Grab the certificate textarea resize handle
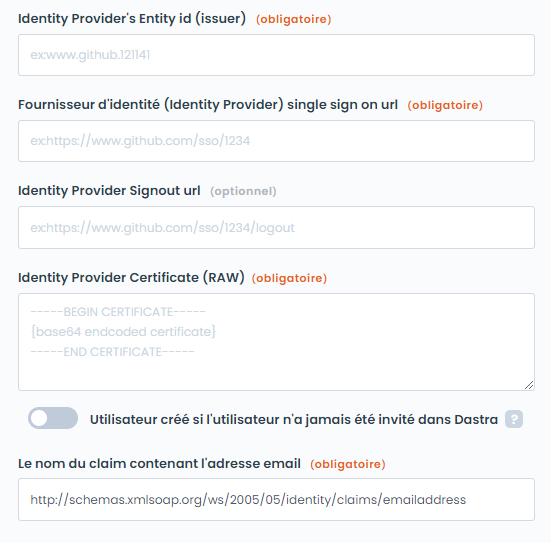 click(x=529, y=385)
